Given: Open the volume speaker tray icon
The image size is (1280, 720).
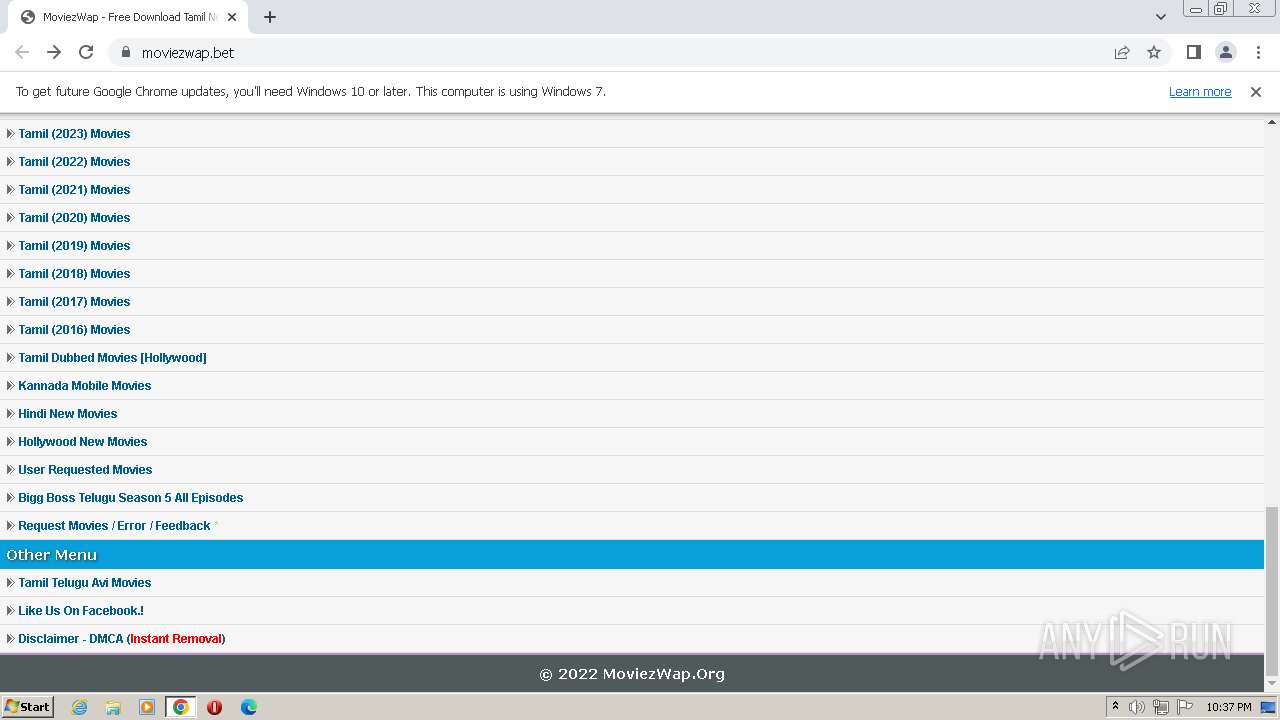Looking at the screenshot, I should click(x=1137, y=707).
